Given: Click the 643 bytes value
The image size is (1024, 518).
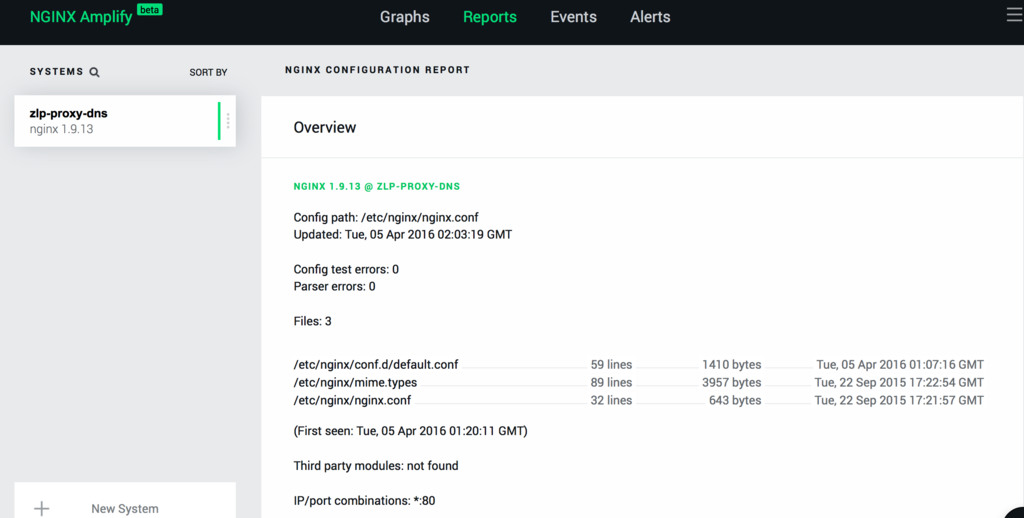Looking at the screenshot, I should pyautogui.click(x=735, y=400).
